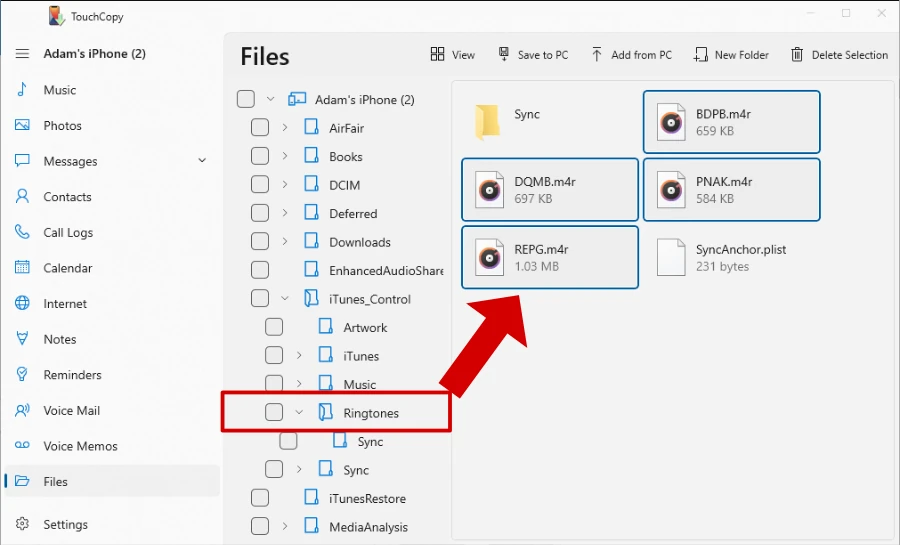
Task: Switch to the Photos section
Action: (x=63, y=126)
